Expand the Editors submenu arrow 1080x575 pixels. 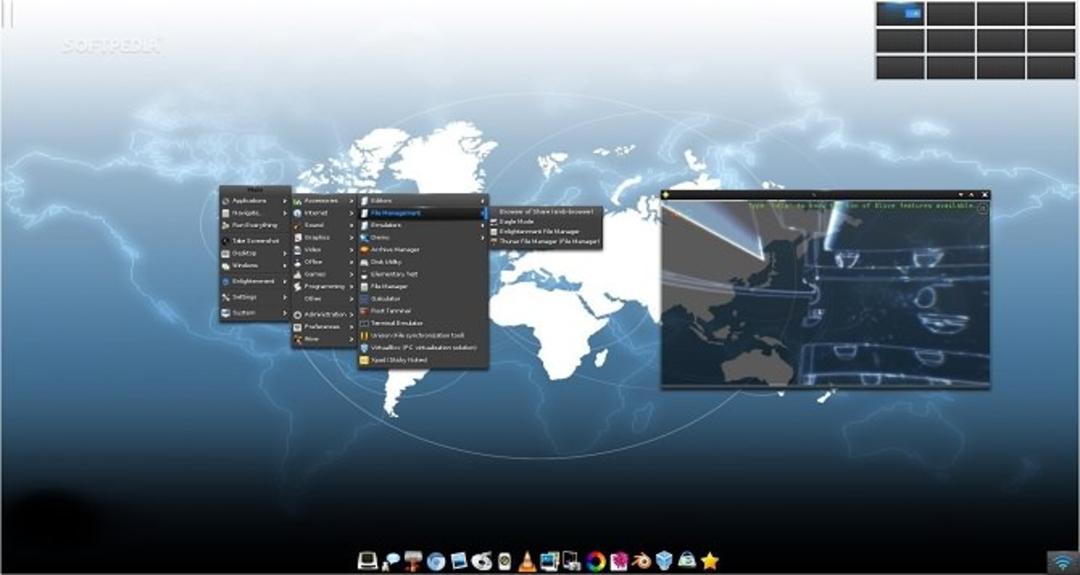[482, 201]
